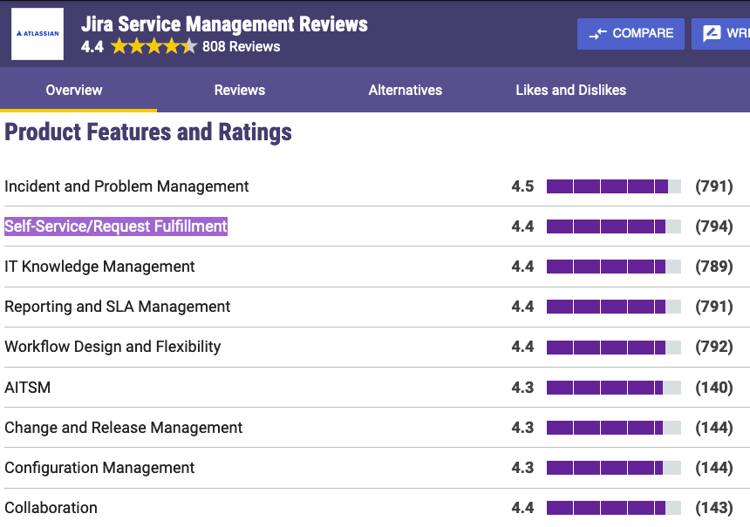The height and width of the screenshot is (527, 750).
Task: Select the Configuration Management label
Action: point(99,468)
